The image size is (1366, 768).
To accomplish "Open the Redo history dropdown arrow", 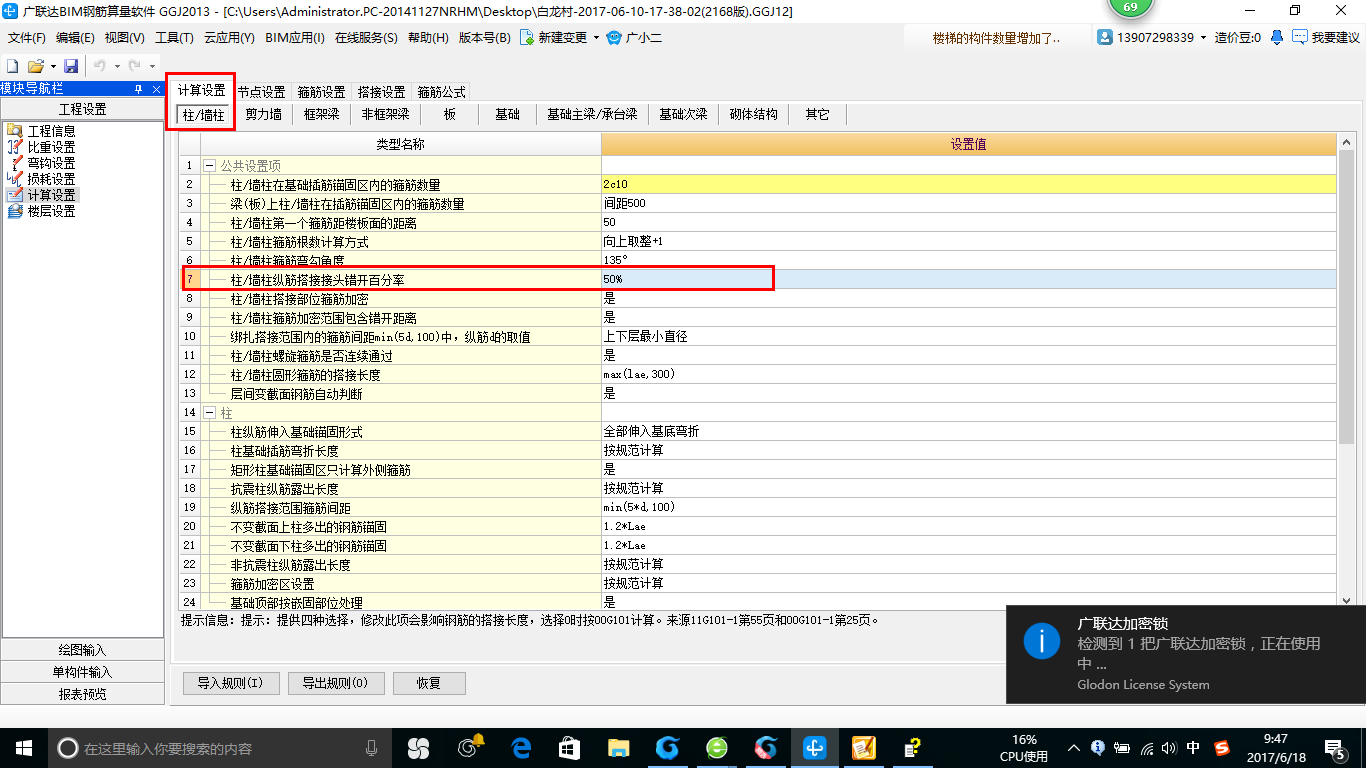I will 150,66.
